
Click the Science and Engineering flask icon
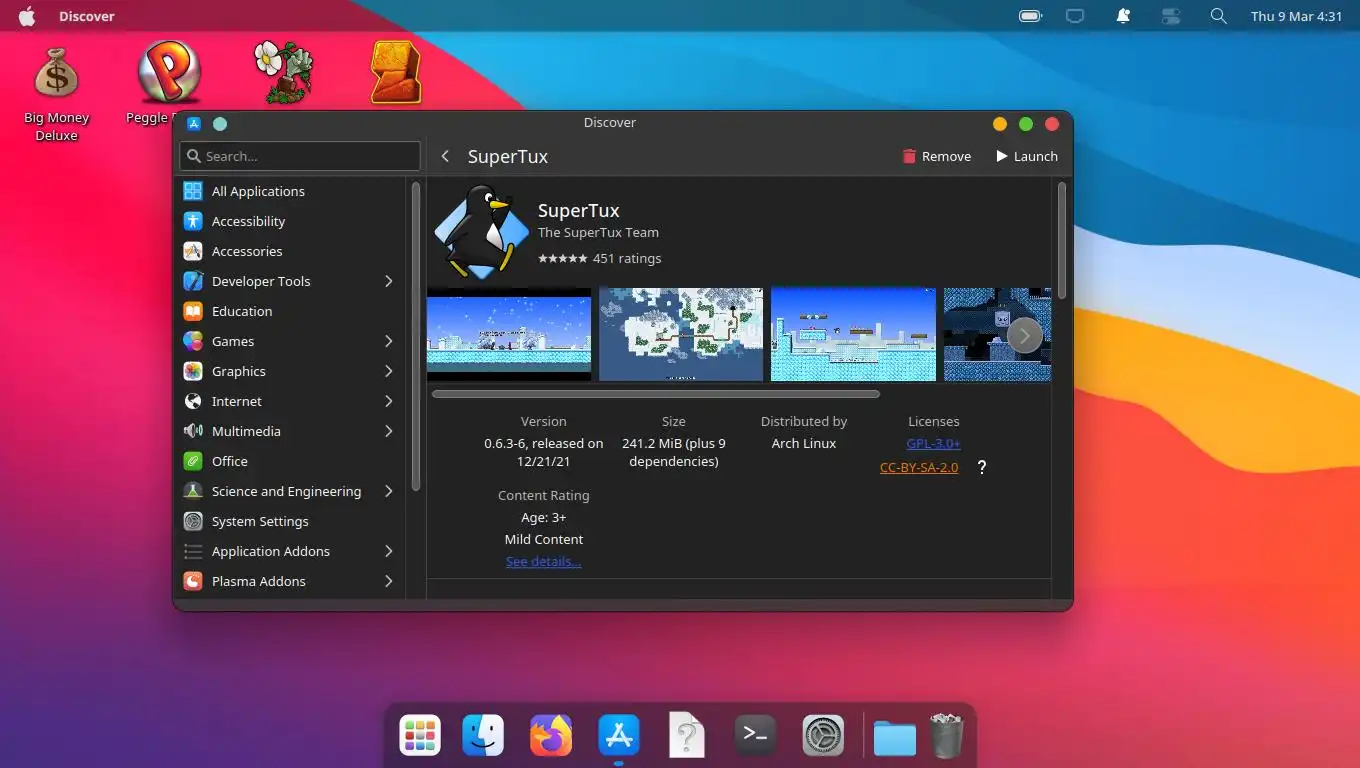point(193,491)
